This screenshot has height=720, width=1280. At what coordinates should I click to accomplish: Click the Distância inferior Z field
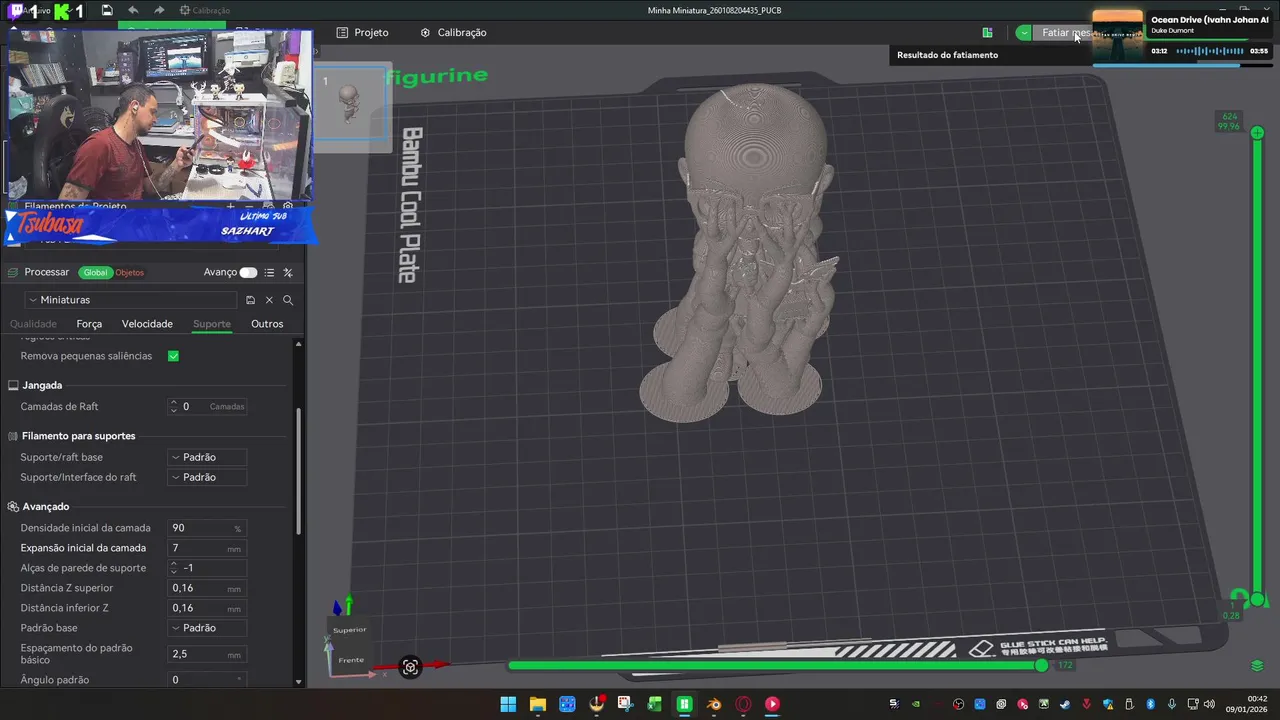[x=207, y=608]
